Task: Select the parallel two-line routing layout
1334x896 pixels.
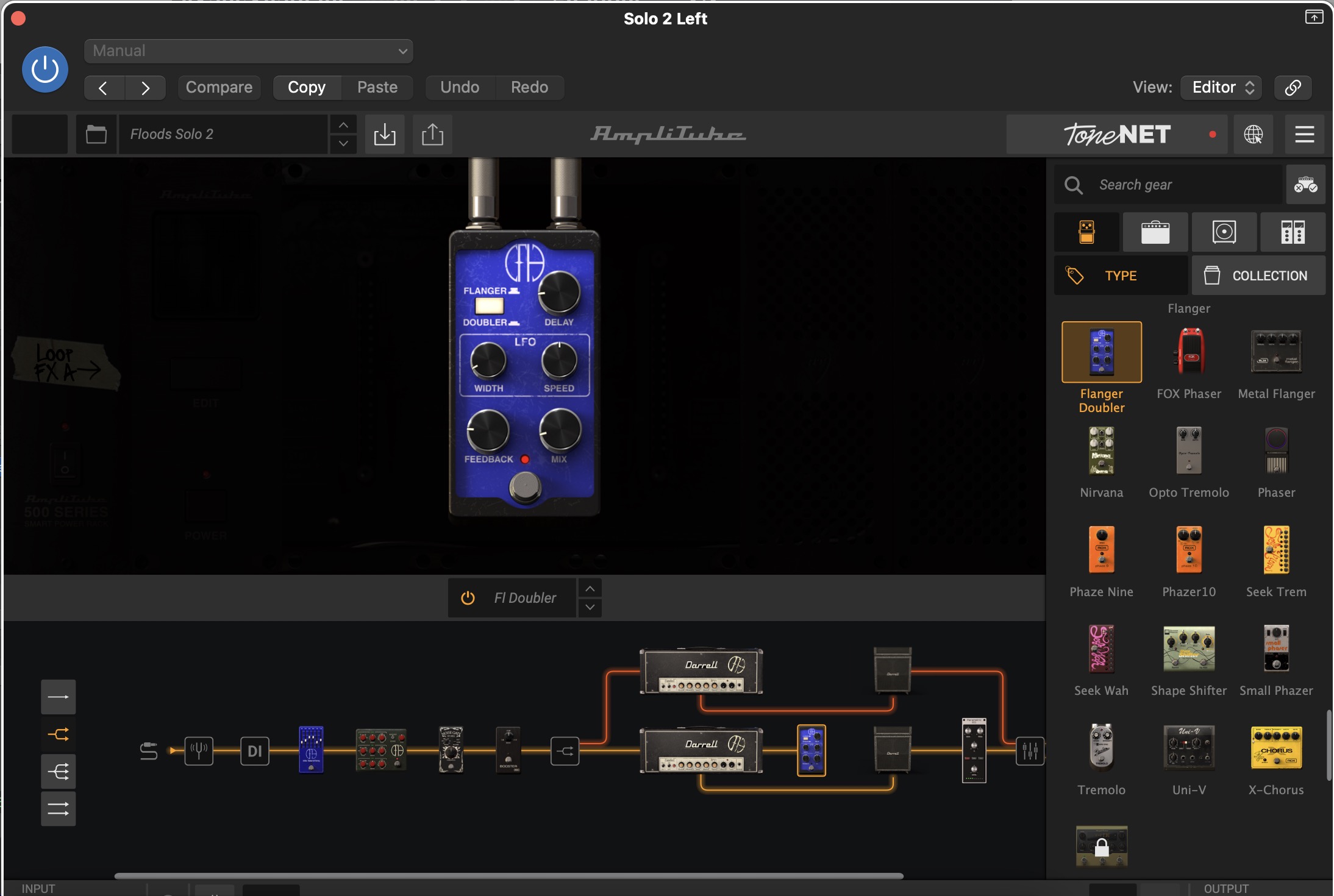Action: [x=59, y=809]
